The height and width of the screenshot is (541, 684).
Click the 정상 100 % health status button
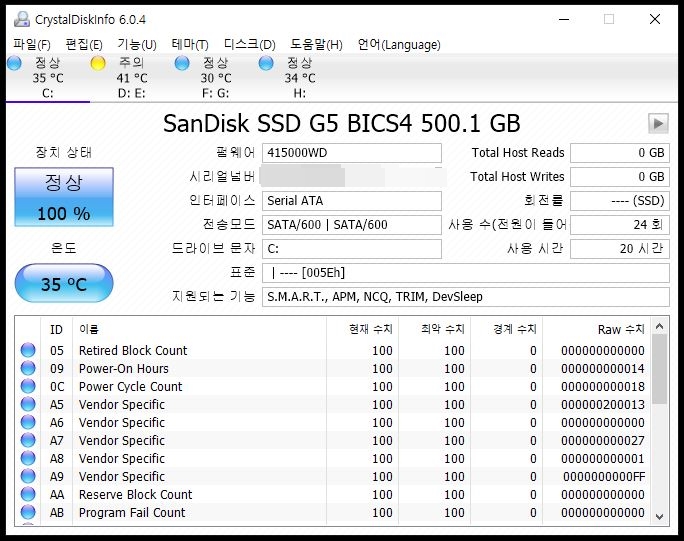64,197
